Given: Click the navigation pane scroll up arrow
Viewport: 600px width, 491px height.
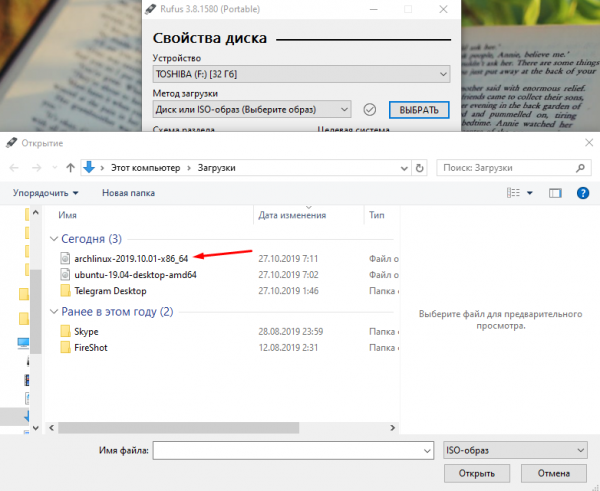Looking at the screenshot, I should tap(36, 212).
